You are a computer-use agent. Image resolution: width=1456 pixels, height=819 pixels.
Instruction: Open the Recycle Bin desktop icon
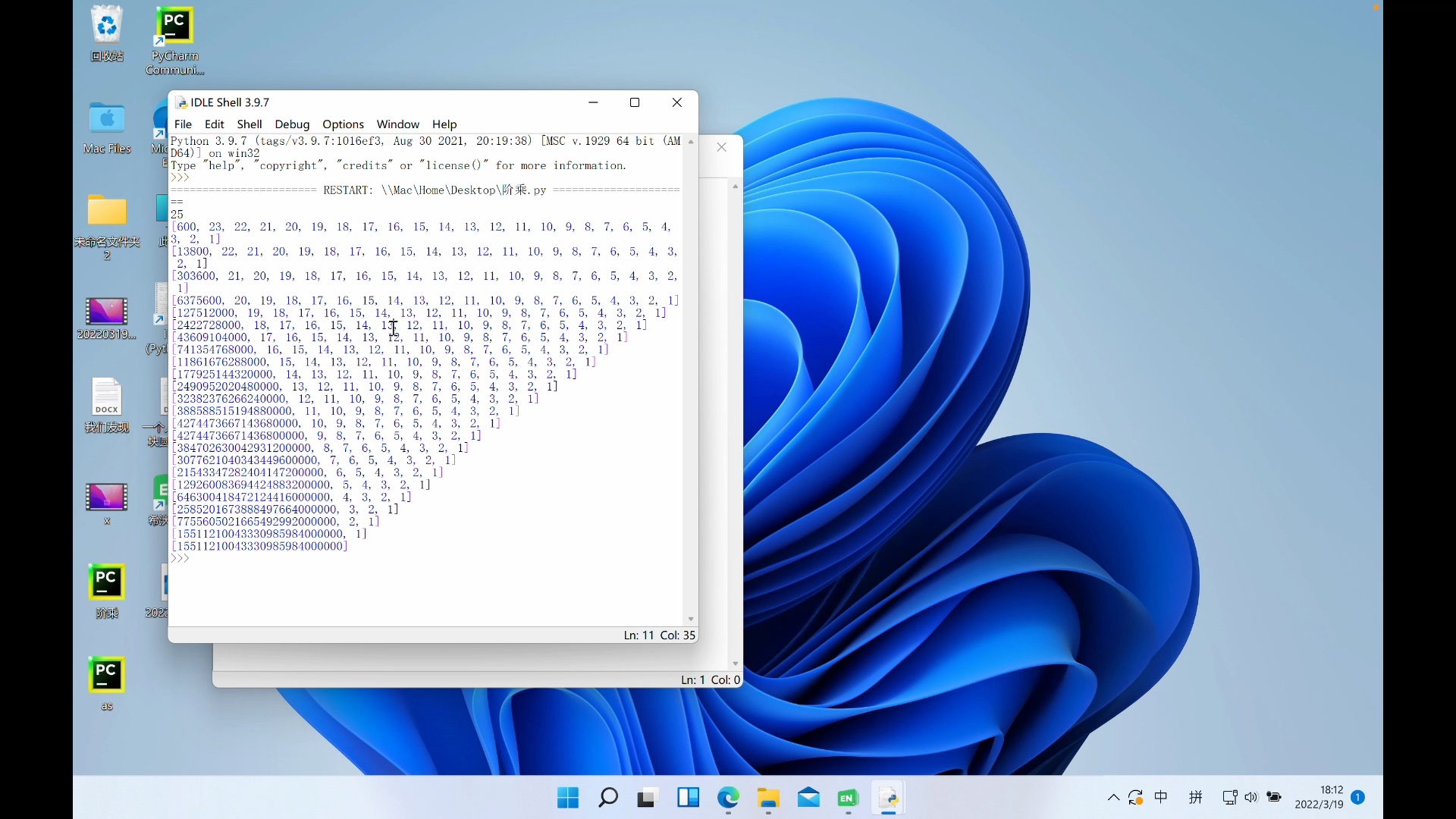pyautogui.click(x=107, y=34)
